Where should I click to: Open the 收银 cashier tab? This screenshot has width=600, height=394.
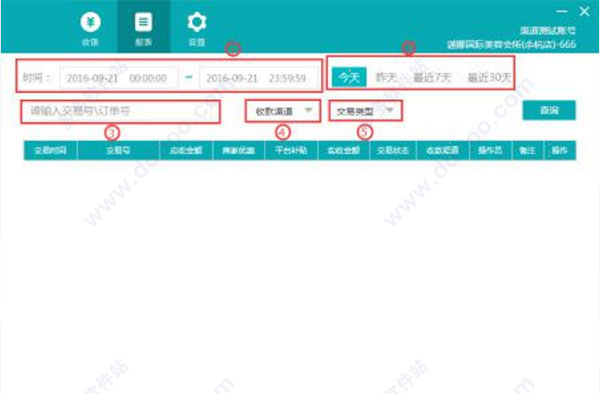(91, 28)
